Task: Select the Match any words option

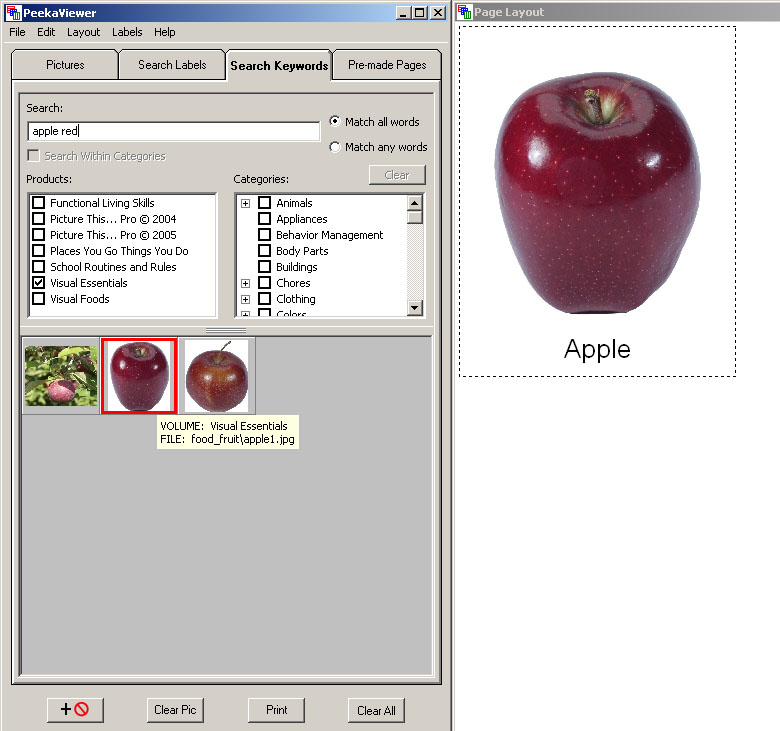Action: 335,147
